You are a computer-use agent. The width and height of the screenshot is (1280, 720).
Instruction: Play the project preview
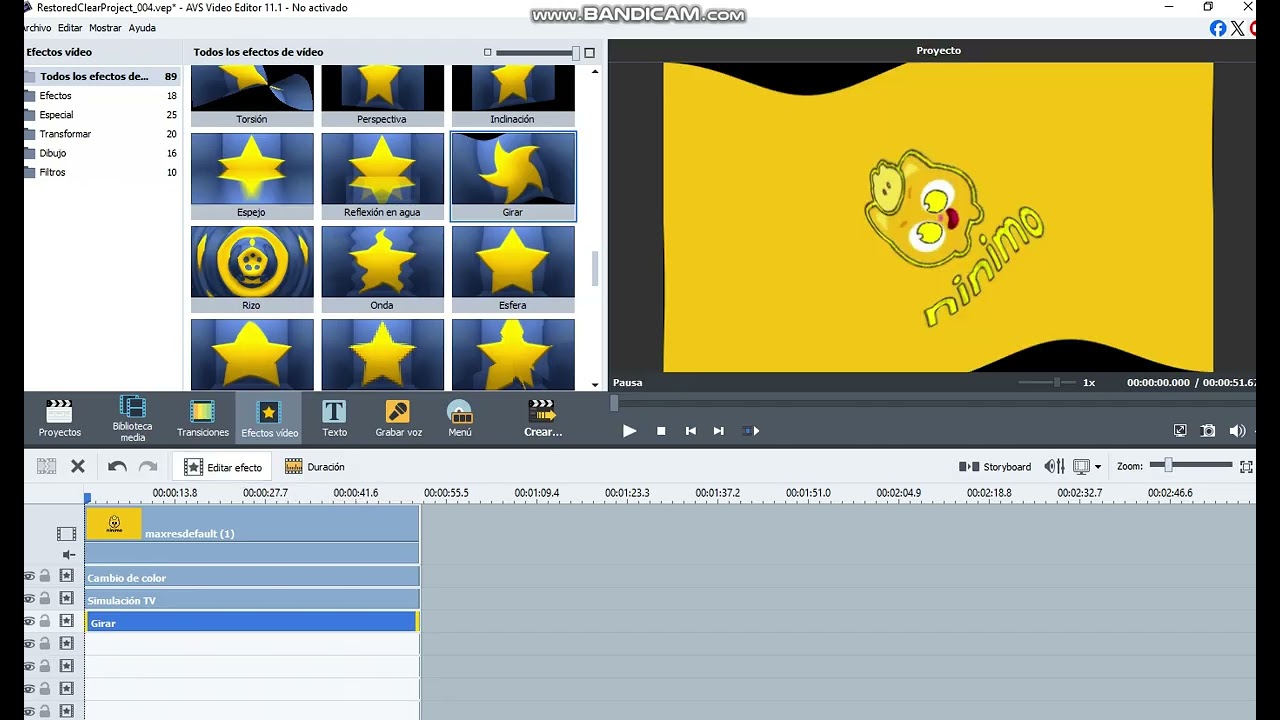coord(629,431)
